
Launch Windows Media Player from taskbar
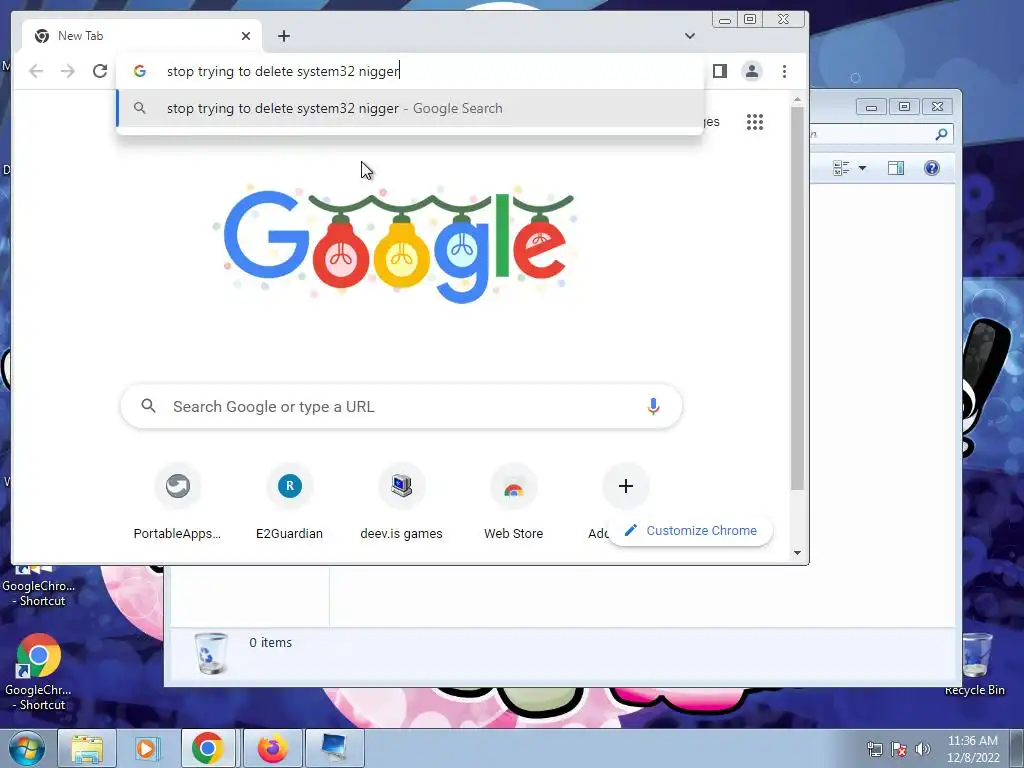coord(147,748)
